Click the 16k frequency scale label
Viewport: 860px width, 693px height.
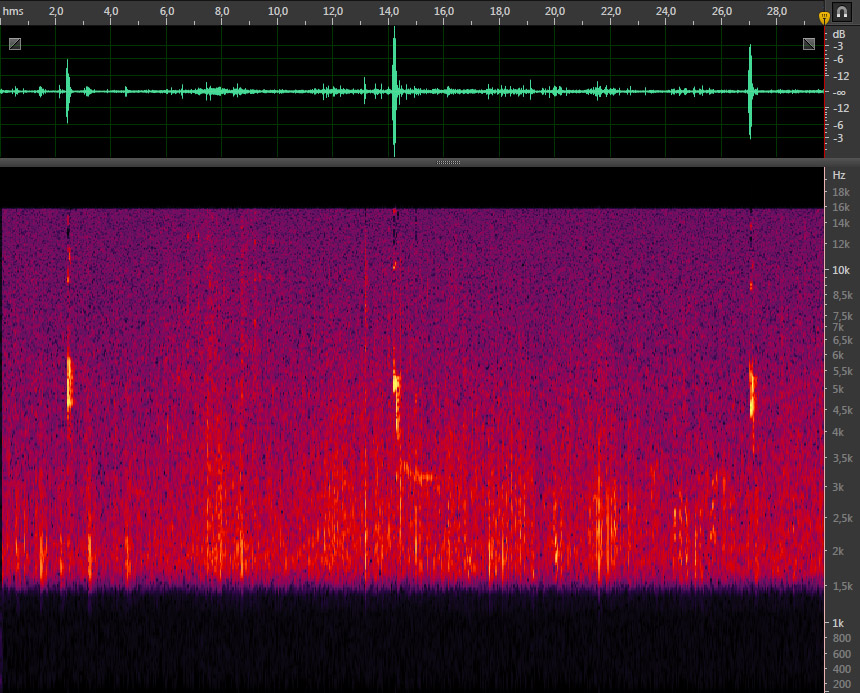841,207
